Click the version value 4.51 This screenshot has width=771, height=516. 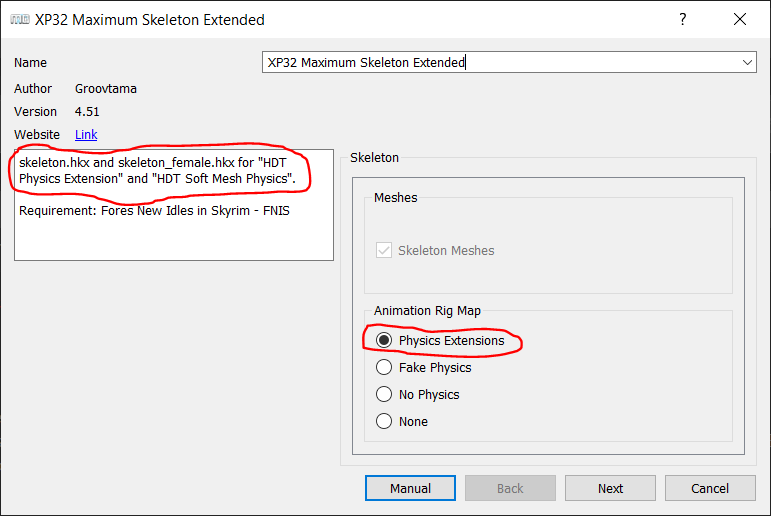point(87,112)
